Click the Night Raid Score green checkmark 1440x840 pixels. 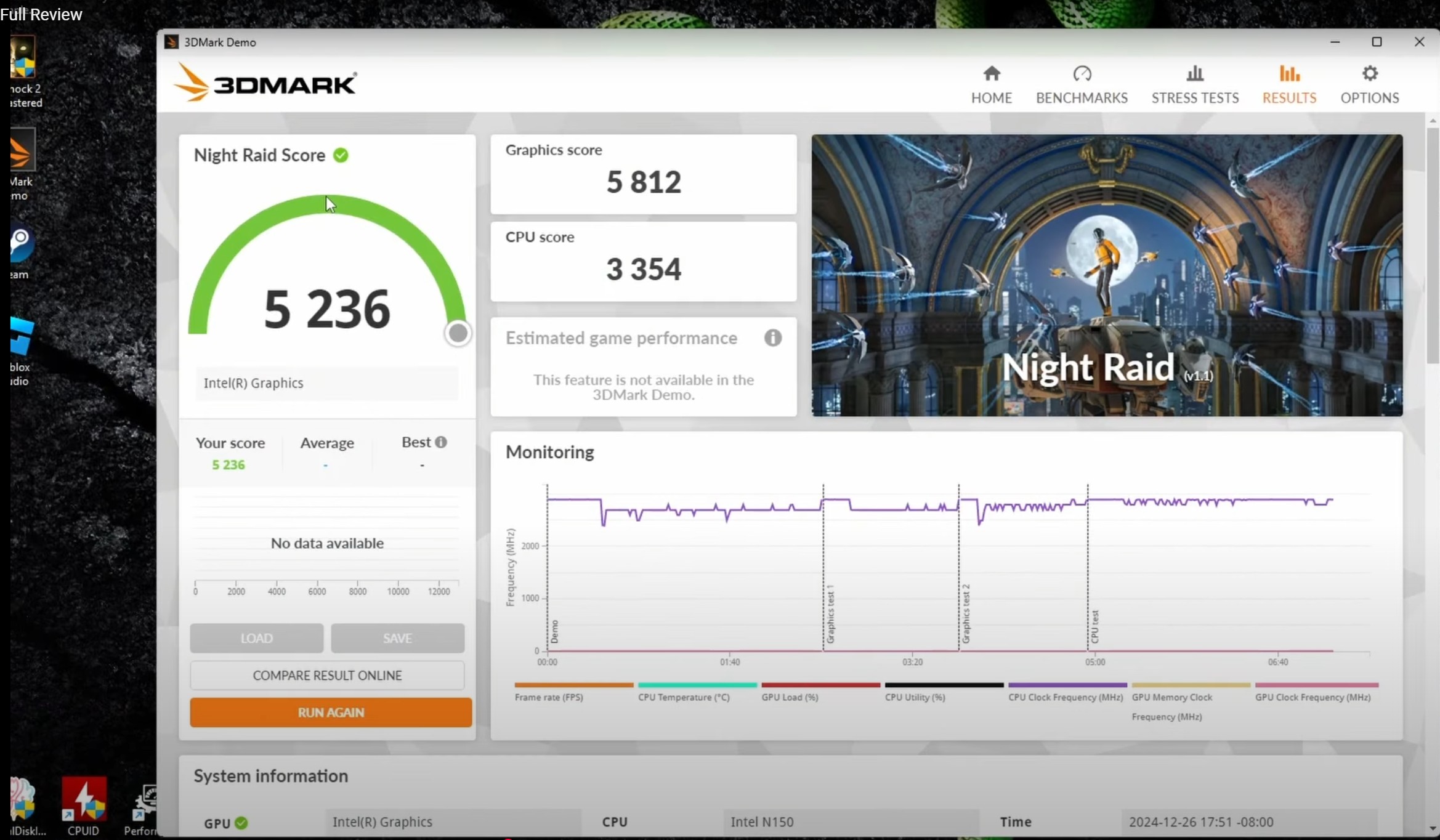[x=341, y=155]
